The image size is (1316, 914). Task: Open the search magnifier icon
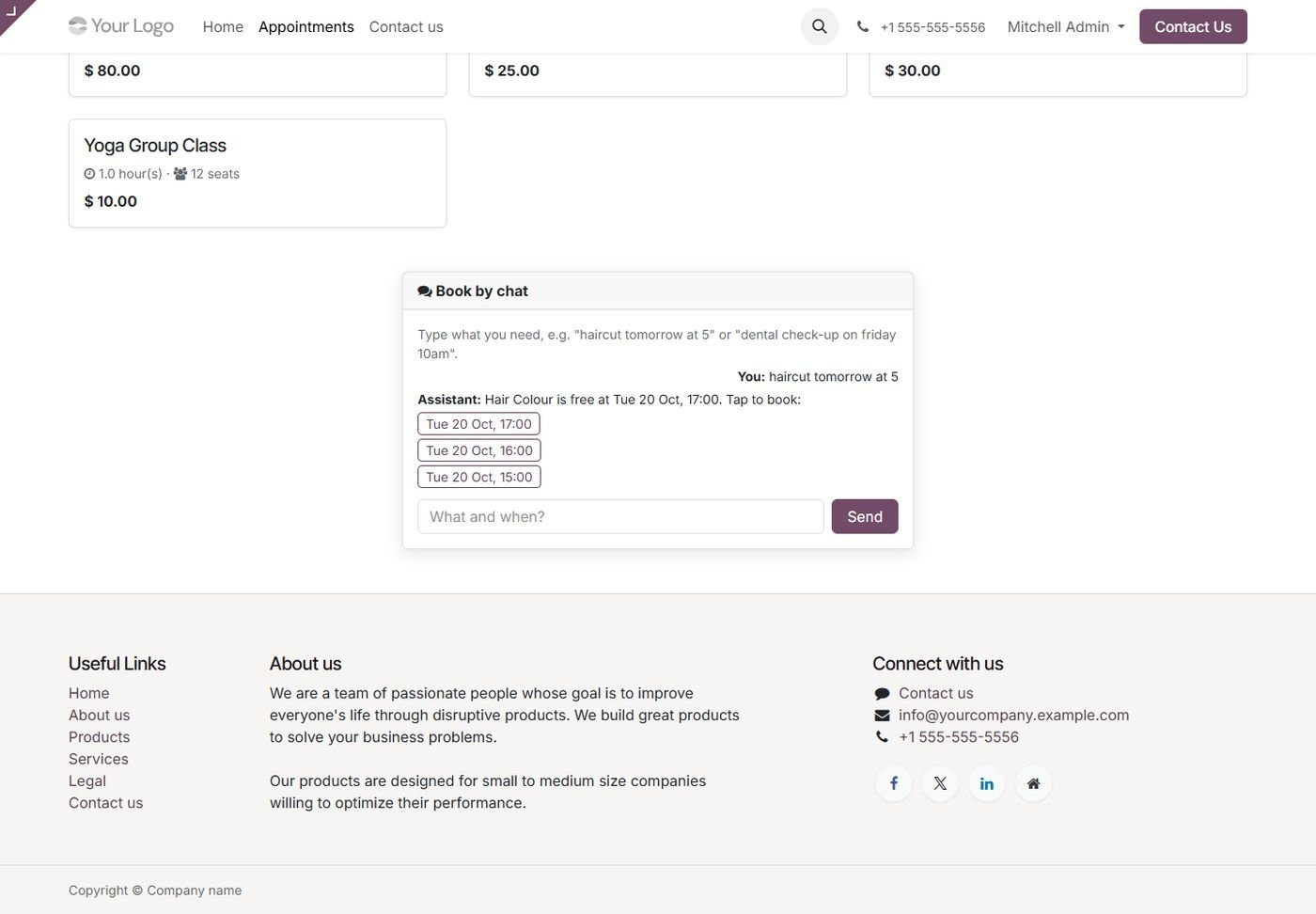point(820,26)
